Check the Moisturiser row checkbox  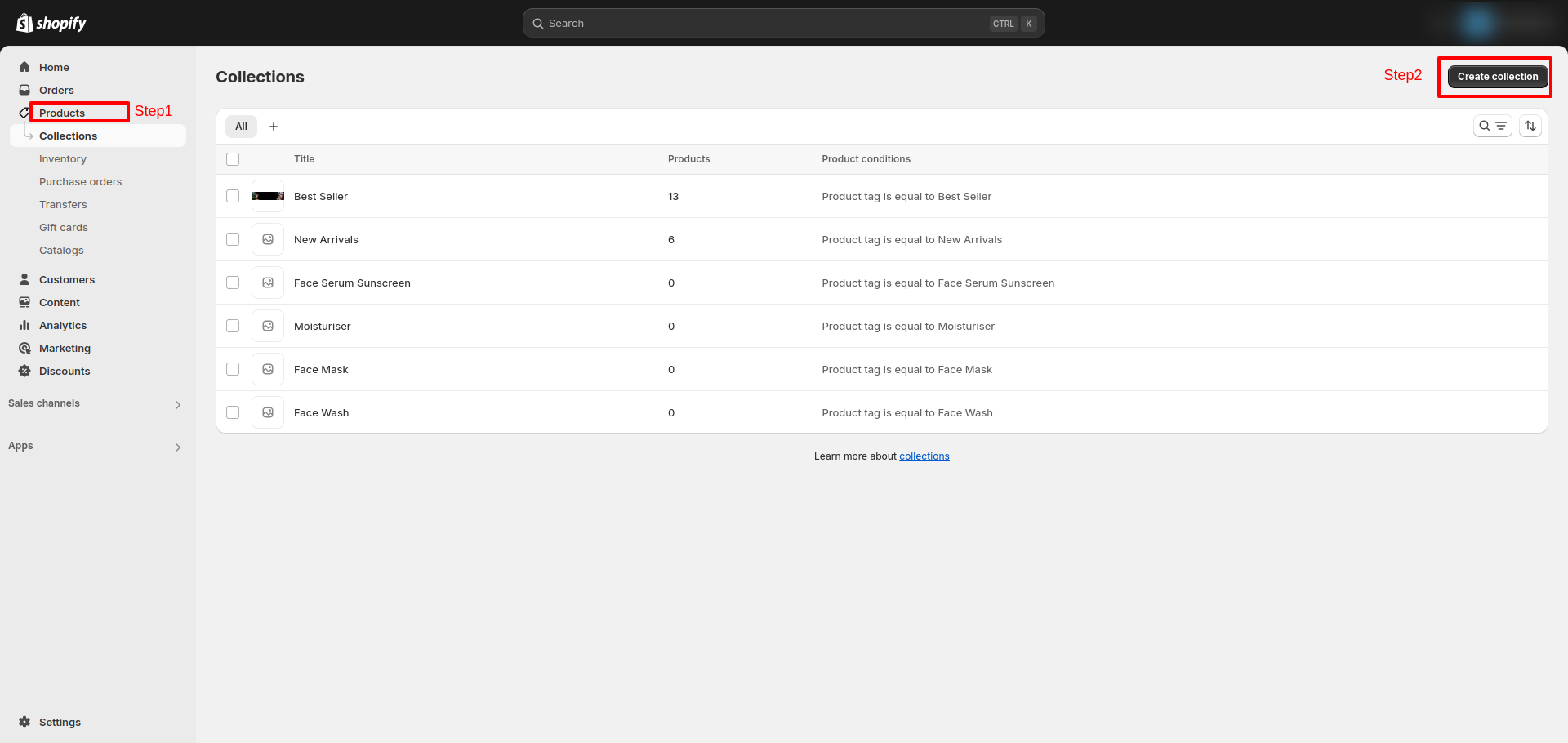(x=233, y=326)
